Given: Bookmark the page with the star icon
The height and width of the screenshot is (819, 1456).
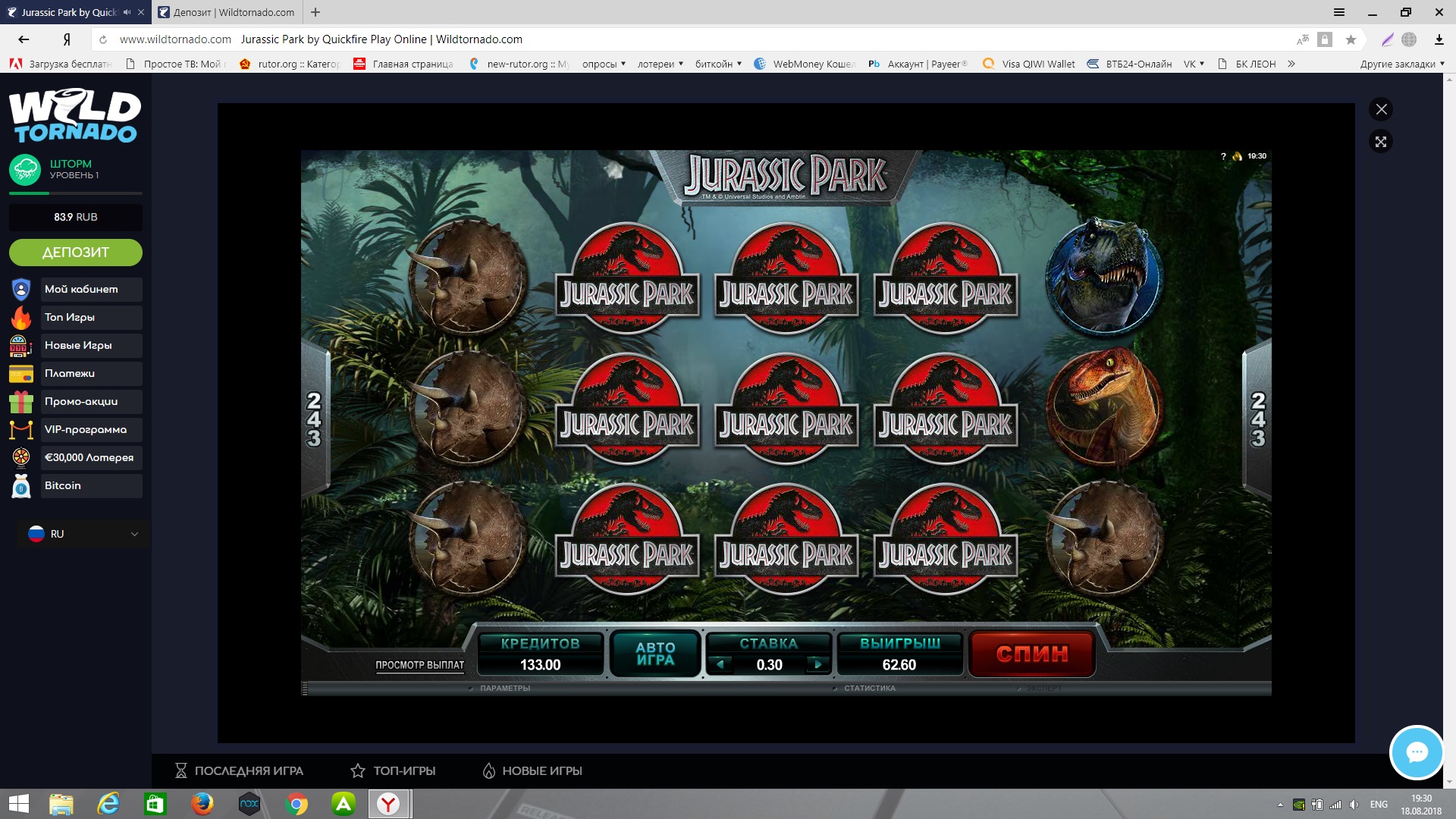Looking at the screenshot, I should click(x=1351, y=39).
